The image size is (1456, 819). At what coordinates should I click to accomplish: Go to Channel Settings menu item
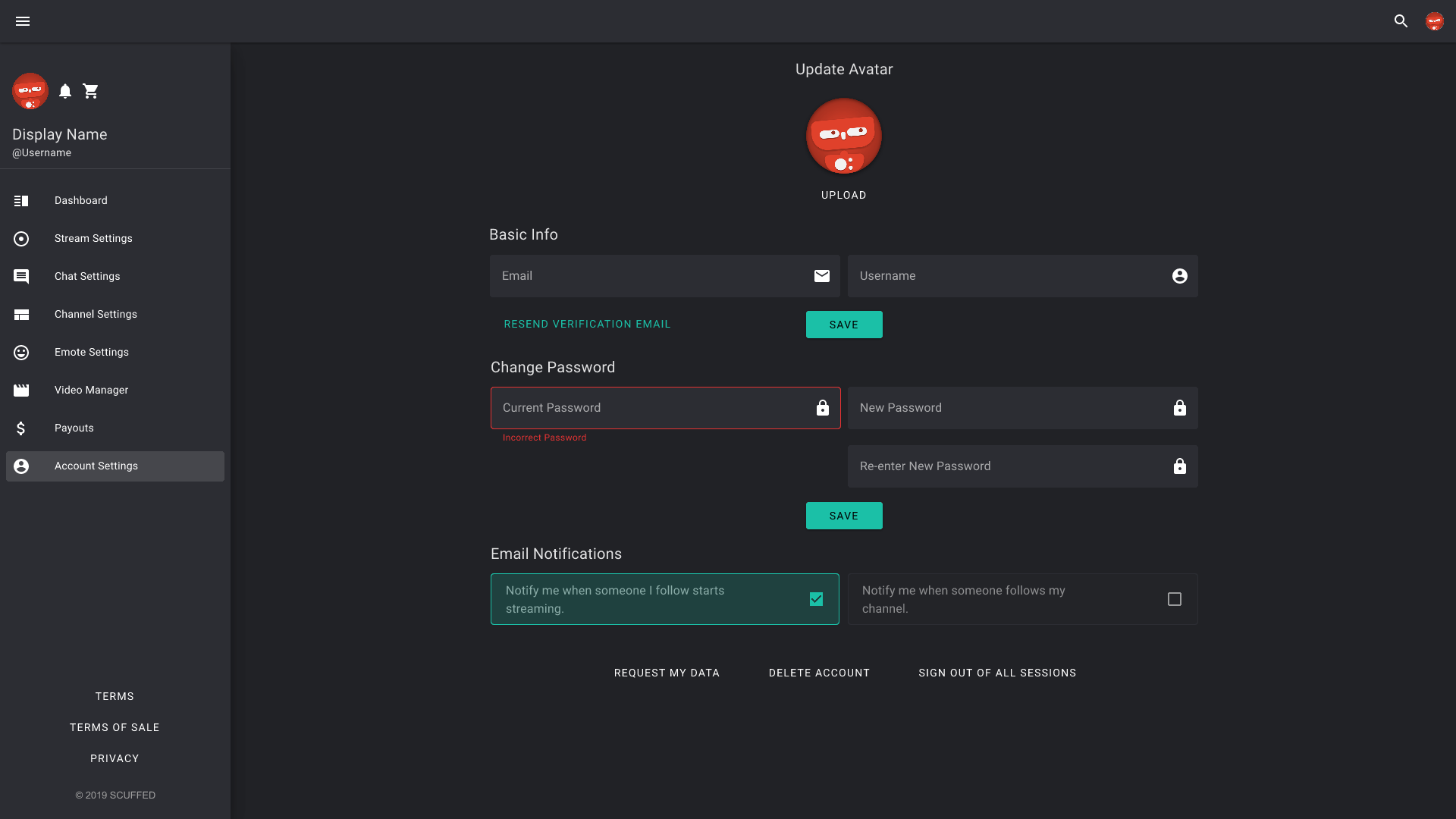coord(96,315)
